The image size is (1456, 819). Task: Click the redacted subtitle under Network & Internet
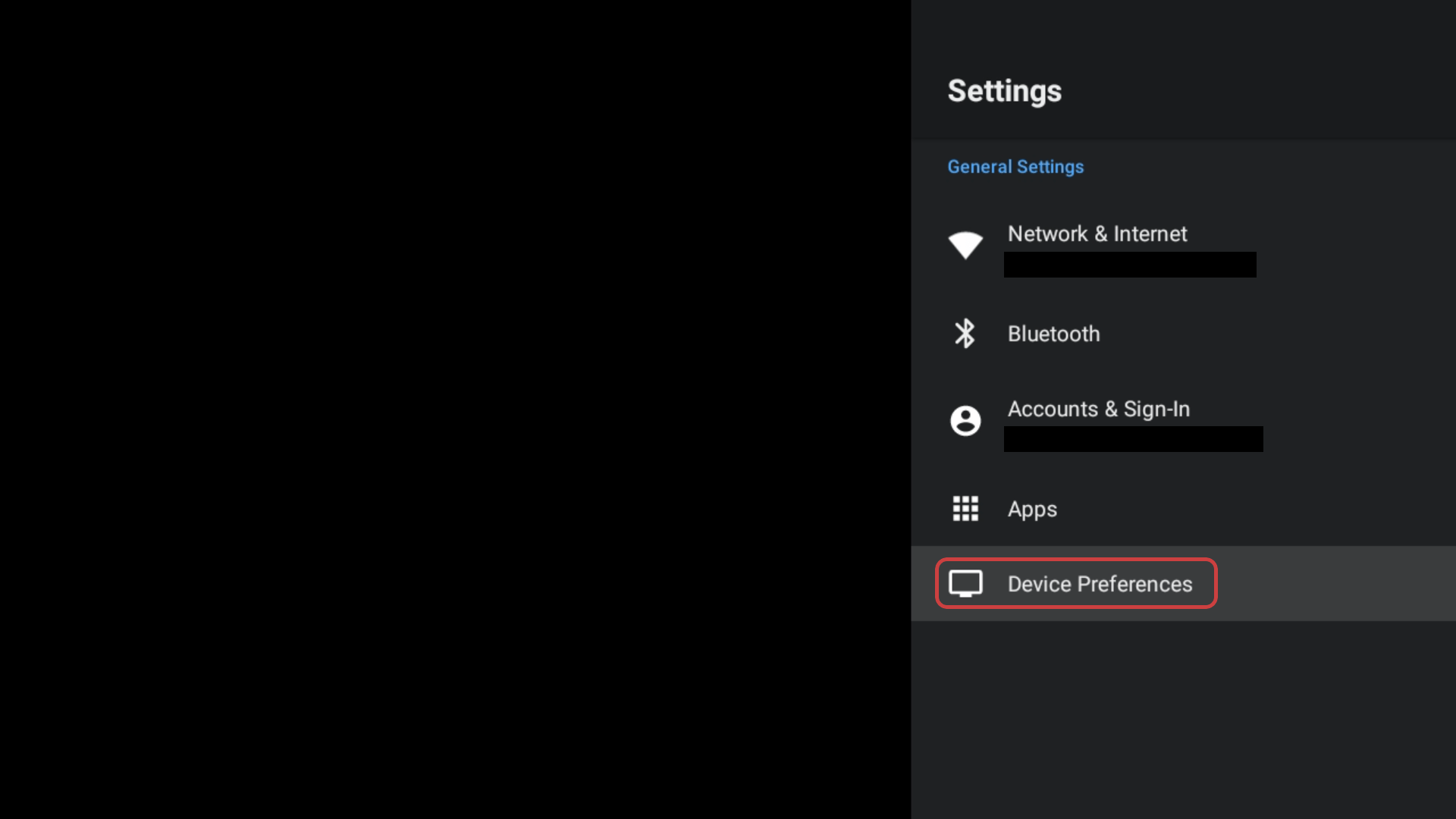[x=1130, y=265]
